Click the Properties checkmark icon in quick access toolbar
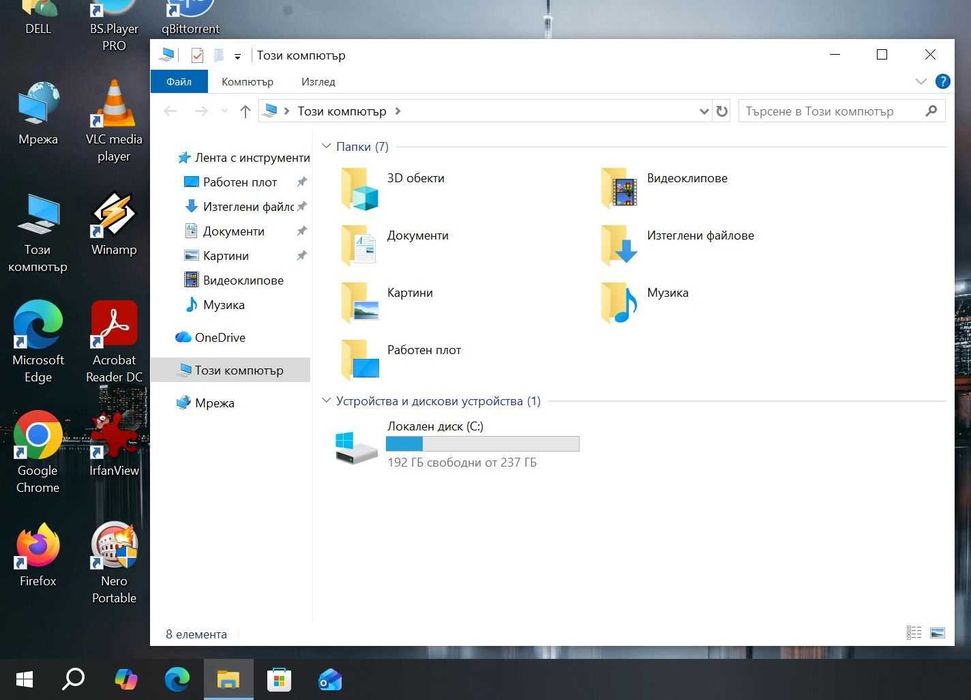The height and width of the screenshot is (700, 971). (197, 55)
